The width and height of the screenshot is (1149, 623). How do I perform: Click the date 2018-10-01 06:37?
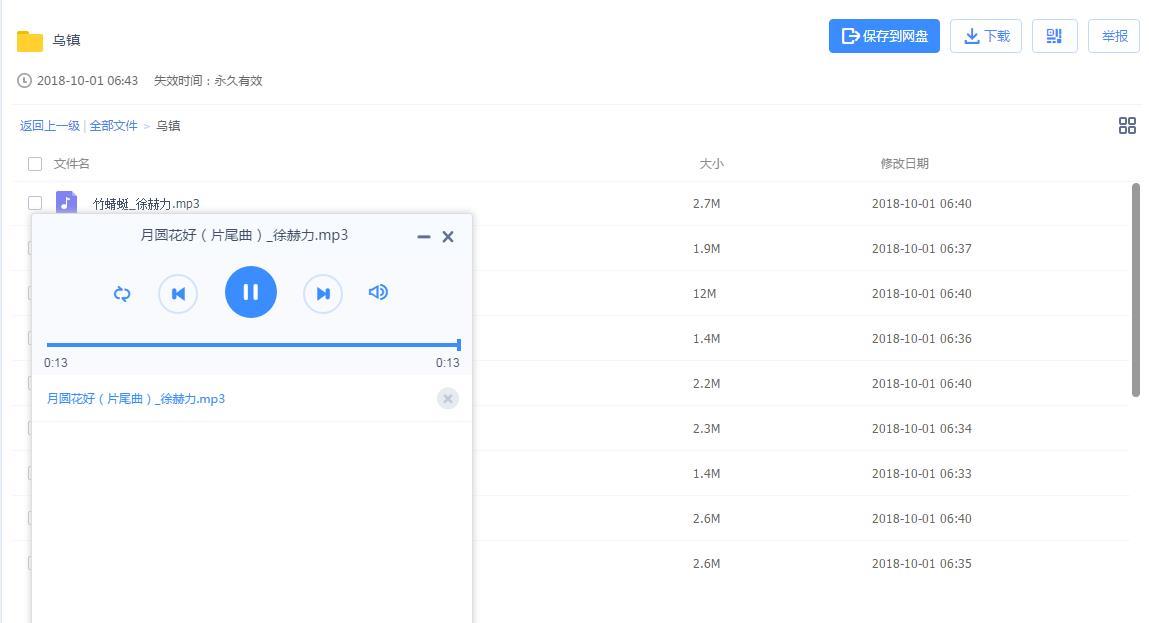point(922,248)
